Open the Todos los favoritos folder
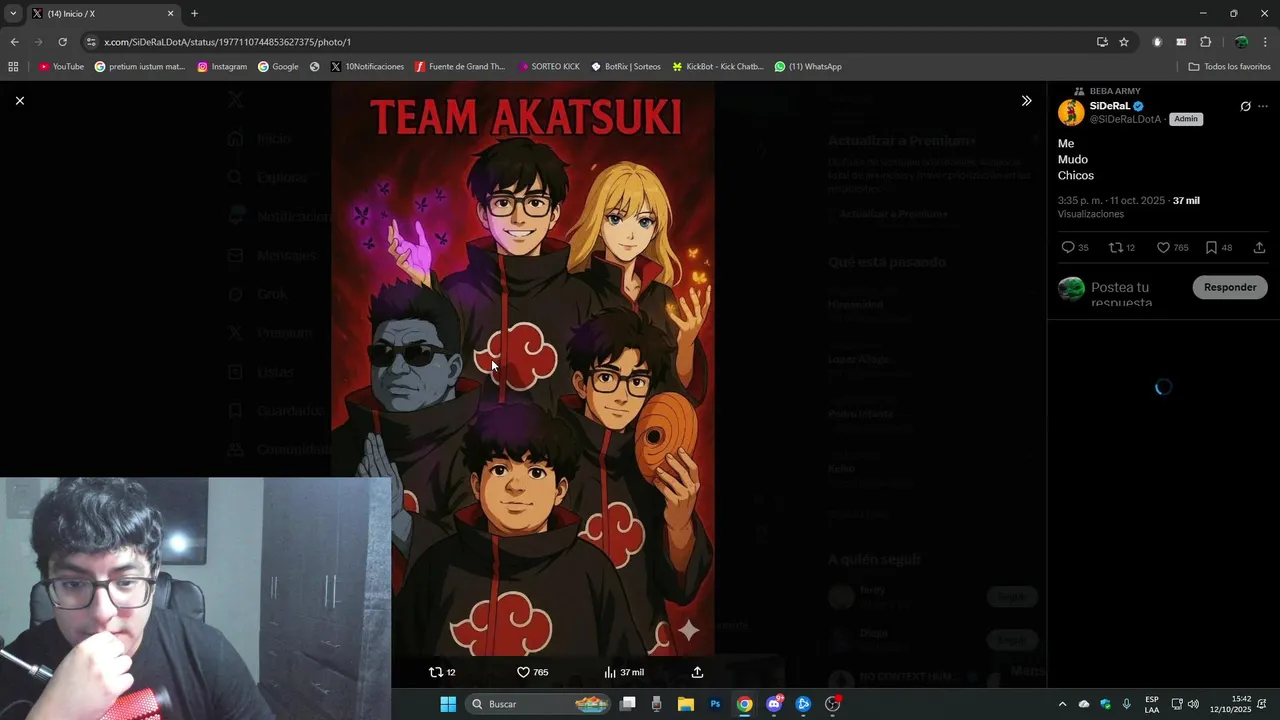 [x=1229, y=67]
